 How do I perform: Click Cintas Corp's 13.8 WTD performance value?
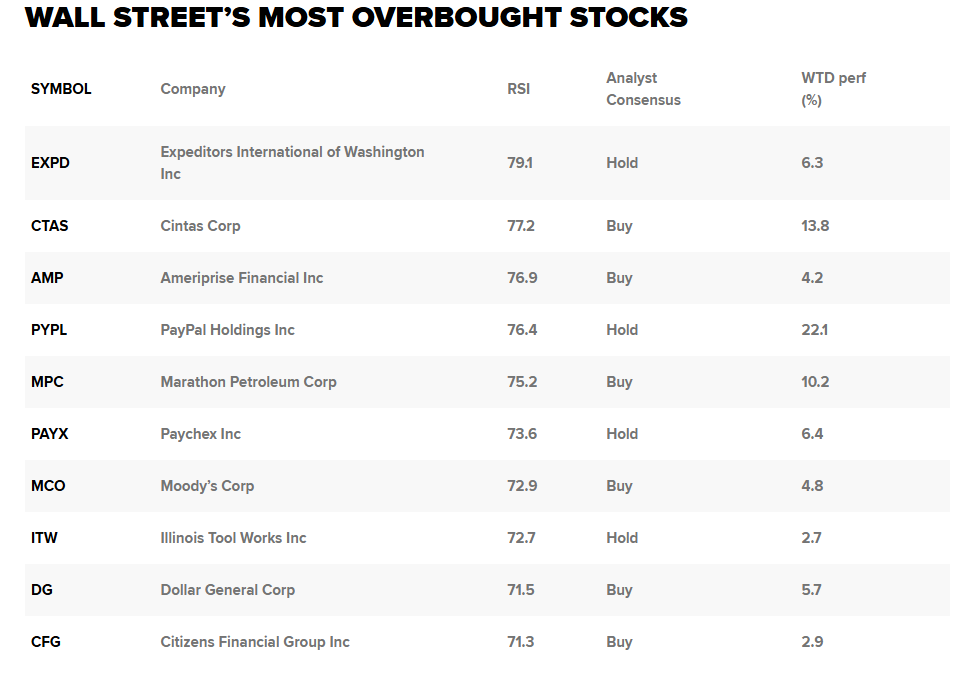815,226
